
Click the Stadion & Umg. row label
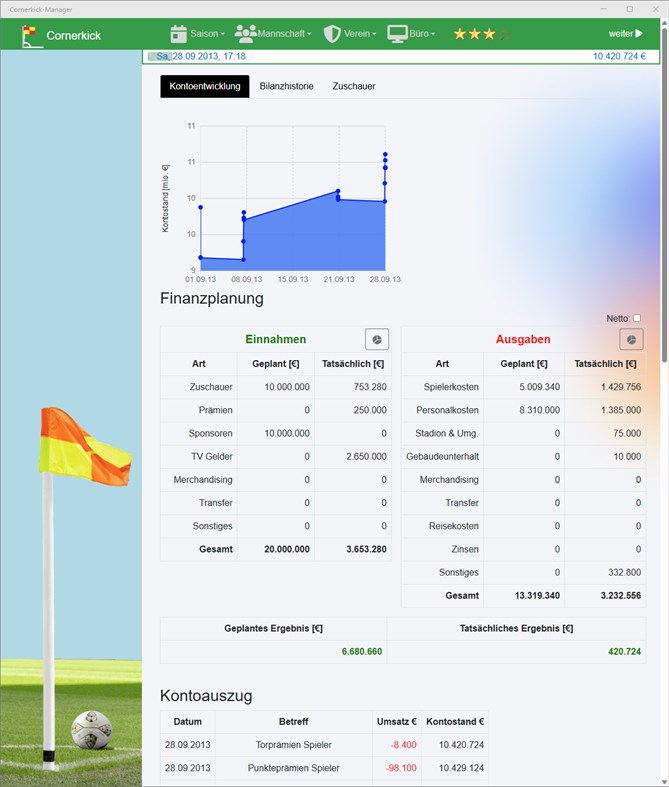[447, 433]
